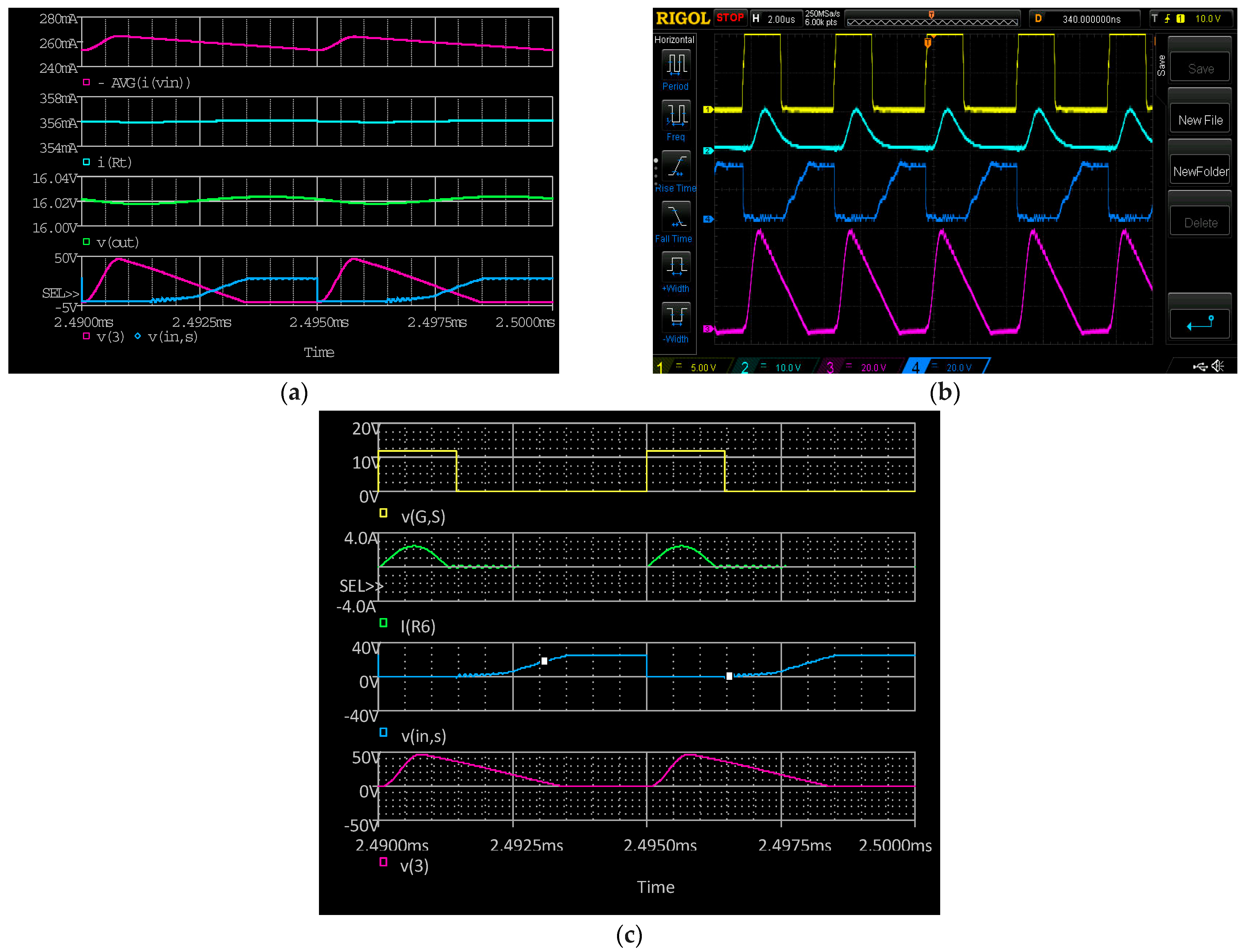Viewport: 1249px width, 952px height.
Task: Click the waveform memory position bar
Action: click(932, 22)
